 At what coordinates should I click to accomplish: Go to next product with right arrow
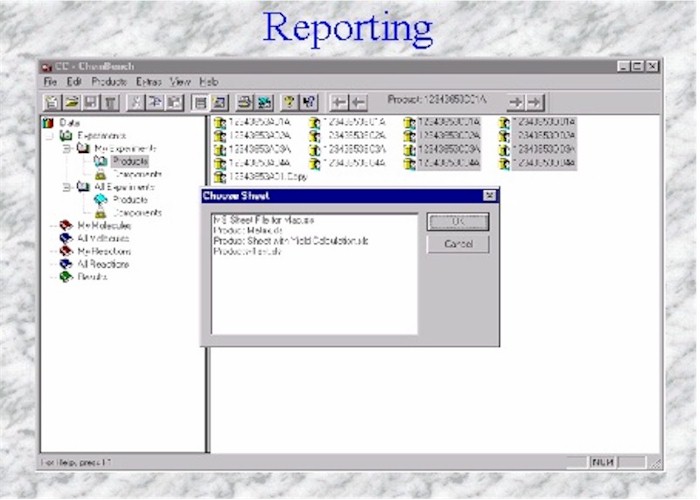click(x=515, y=102)
